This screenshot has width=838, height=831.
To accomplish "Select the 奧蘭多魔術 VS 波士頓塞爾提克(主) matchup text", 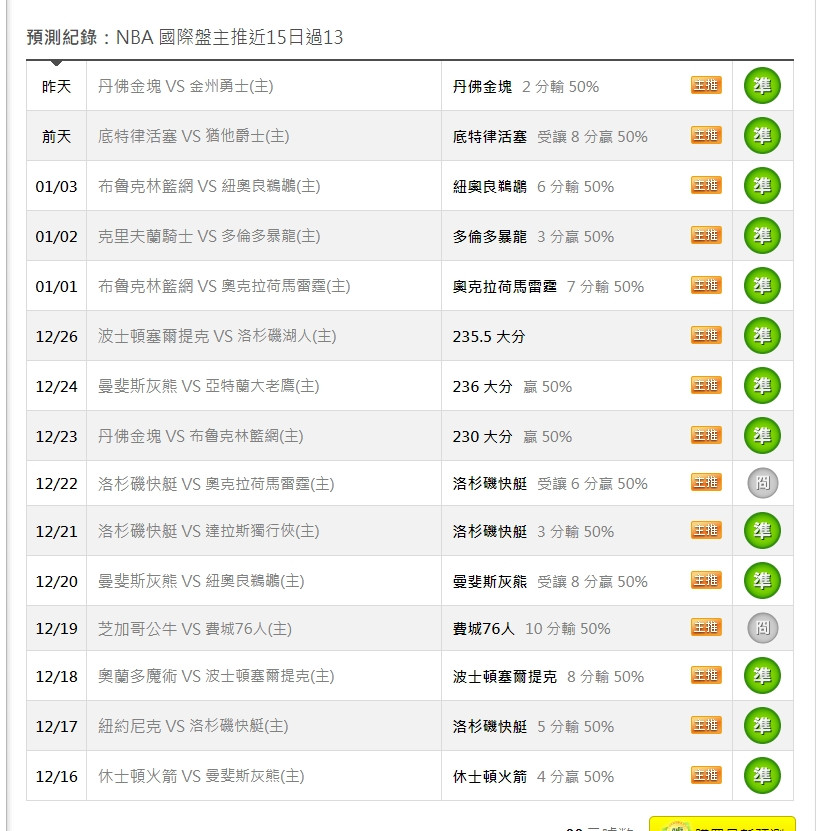I will tap(216, 676).
